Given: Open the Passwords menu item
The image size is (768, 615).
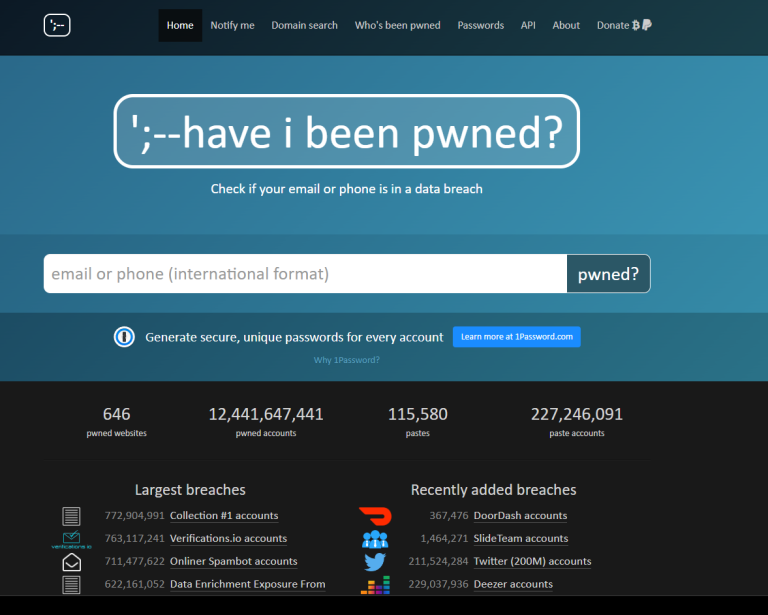Looking at the screenshot, I should click(x=480, y=25).
